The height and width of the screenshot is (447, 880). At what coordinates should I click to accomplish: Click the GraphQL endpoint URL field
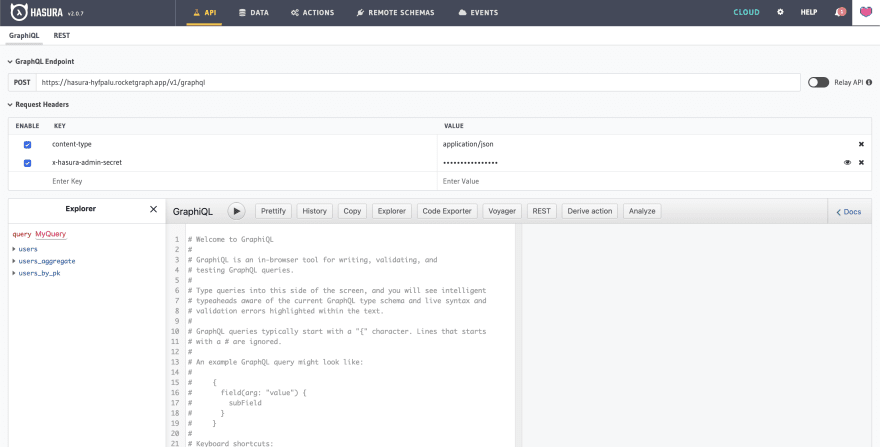pyautogui.click(x=418, y=83)
